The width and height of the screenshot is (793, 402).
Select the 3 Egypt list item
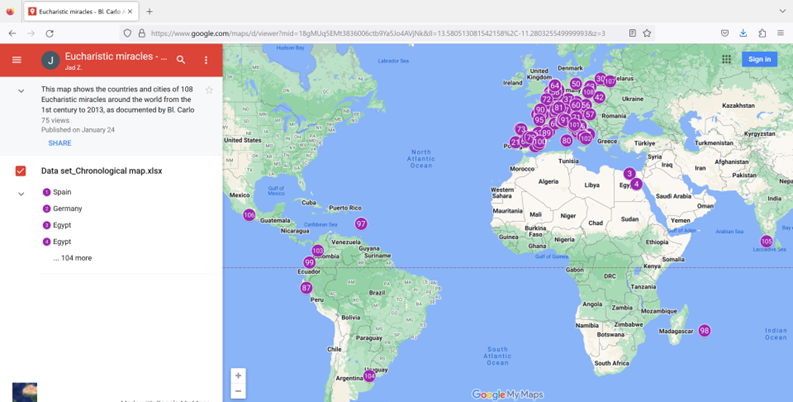57,225
